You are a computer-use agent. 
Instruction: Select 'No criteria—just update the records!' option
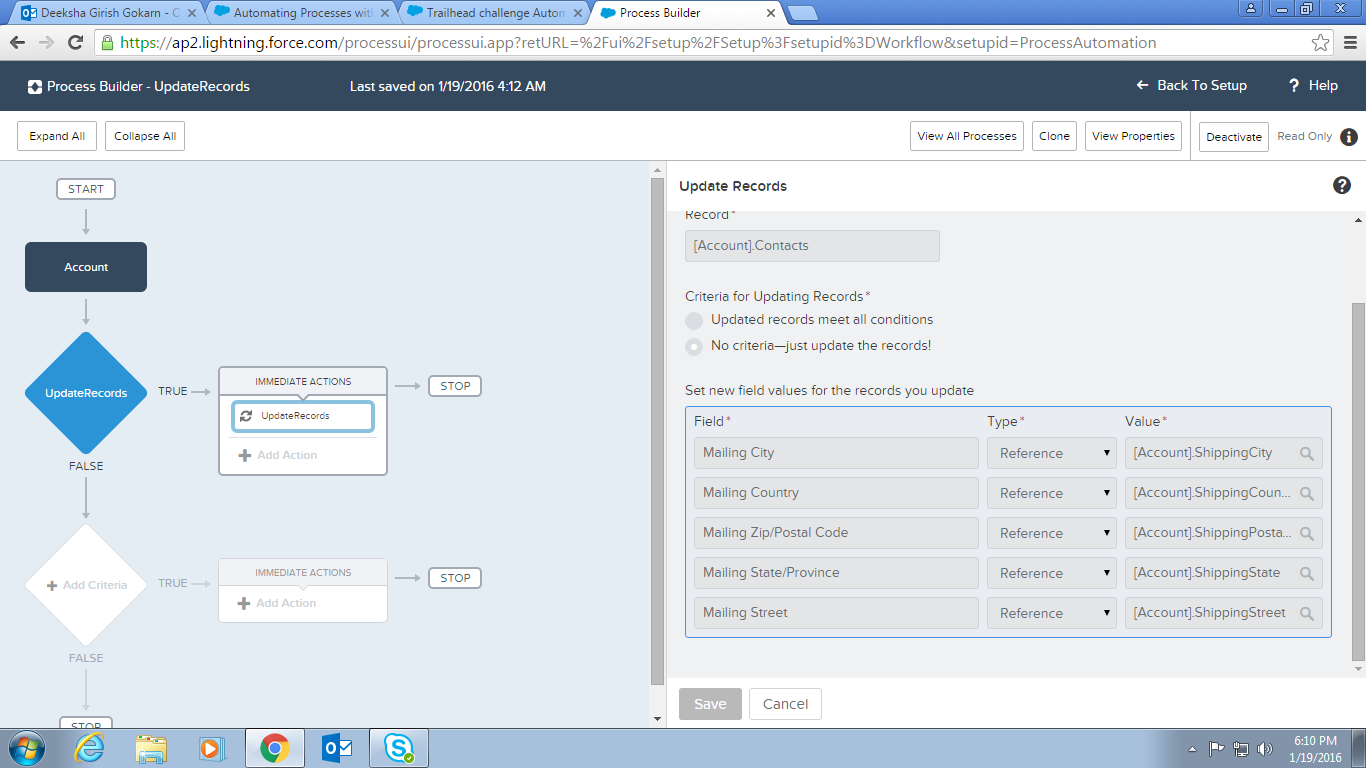[694, 346]
